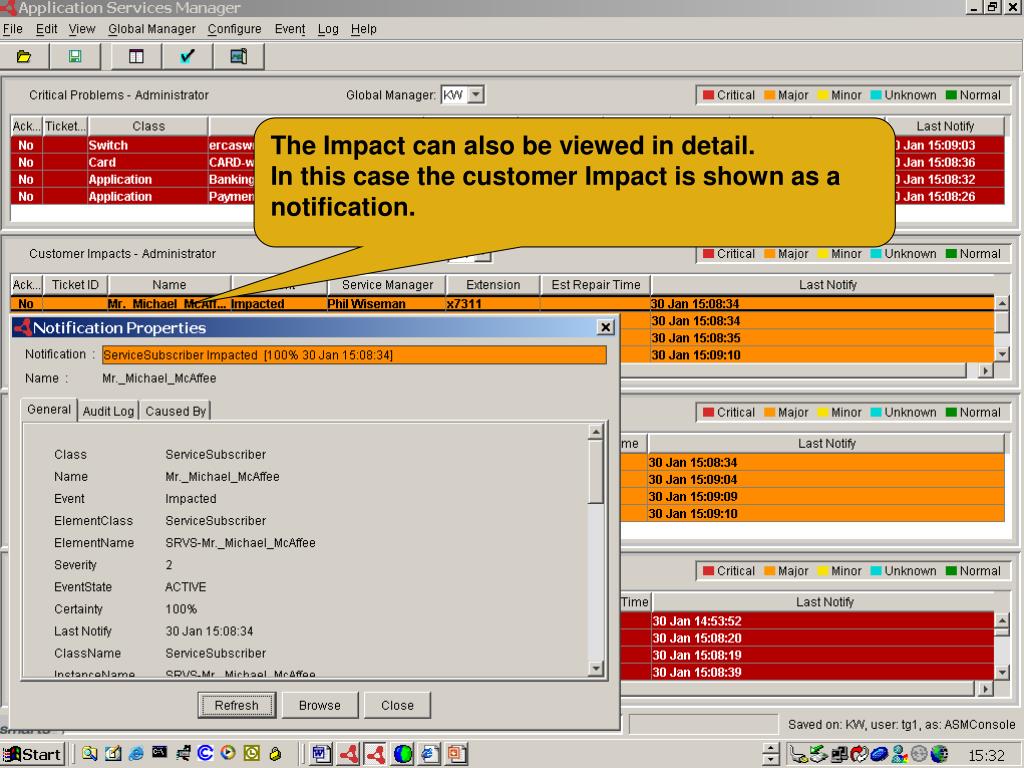
Task: Open the Global Manager menu
Action: point(152,29)
